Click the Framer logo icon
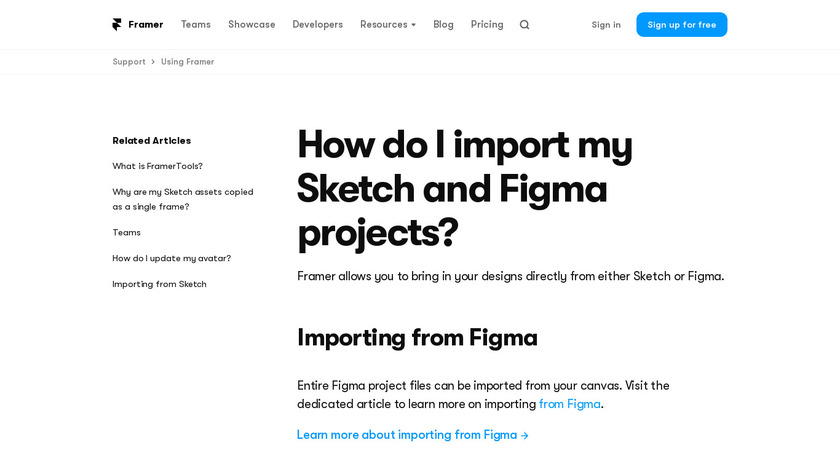 (x=117, y=24)
